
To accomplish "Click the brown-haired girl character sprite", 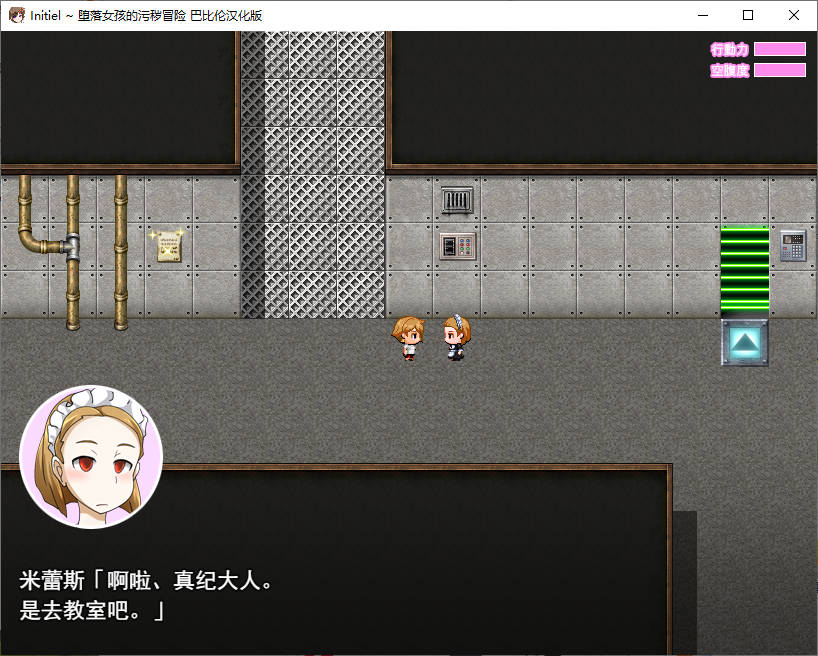I will [x=408, y=337].
